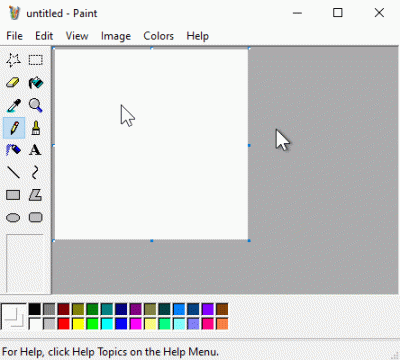400x360 pixels.
Task: Select the dark purple swatch
Action: tap(136, 309)
